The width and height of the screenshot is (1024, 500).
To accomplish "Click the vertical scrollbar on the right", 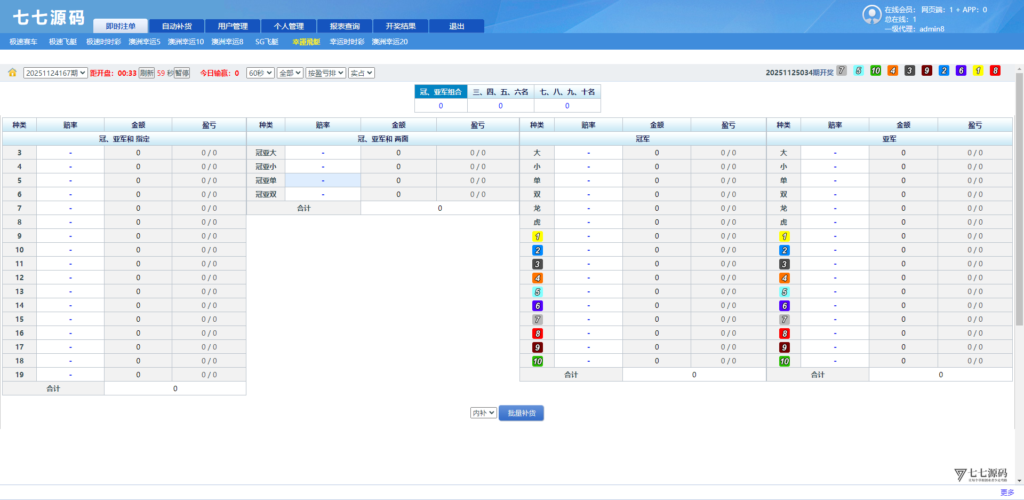I will click(x=1018, y=200).
